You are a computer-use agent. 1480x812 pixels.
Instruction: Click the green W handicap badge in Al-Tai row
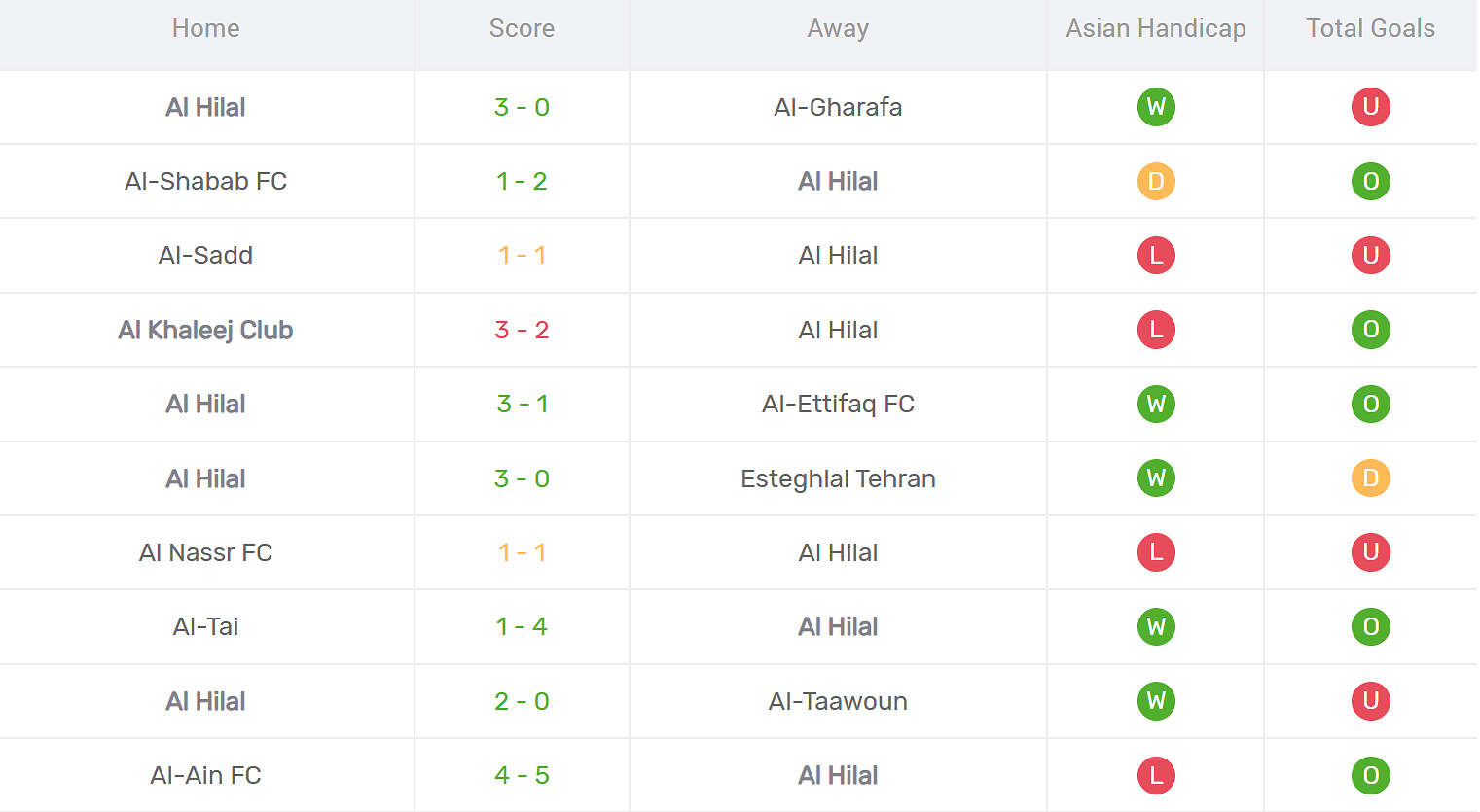[x=1156, y=627]
